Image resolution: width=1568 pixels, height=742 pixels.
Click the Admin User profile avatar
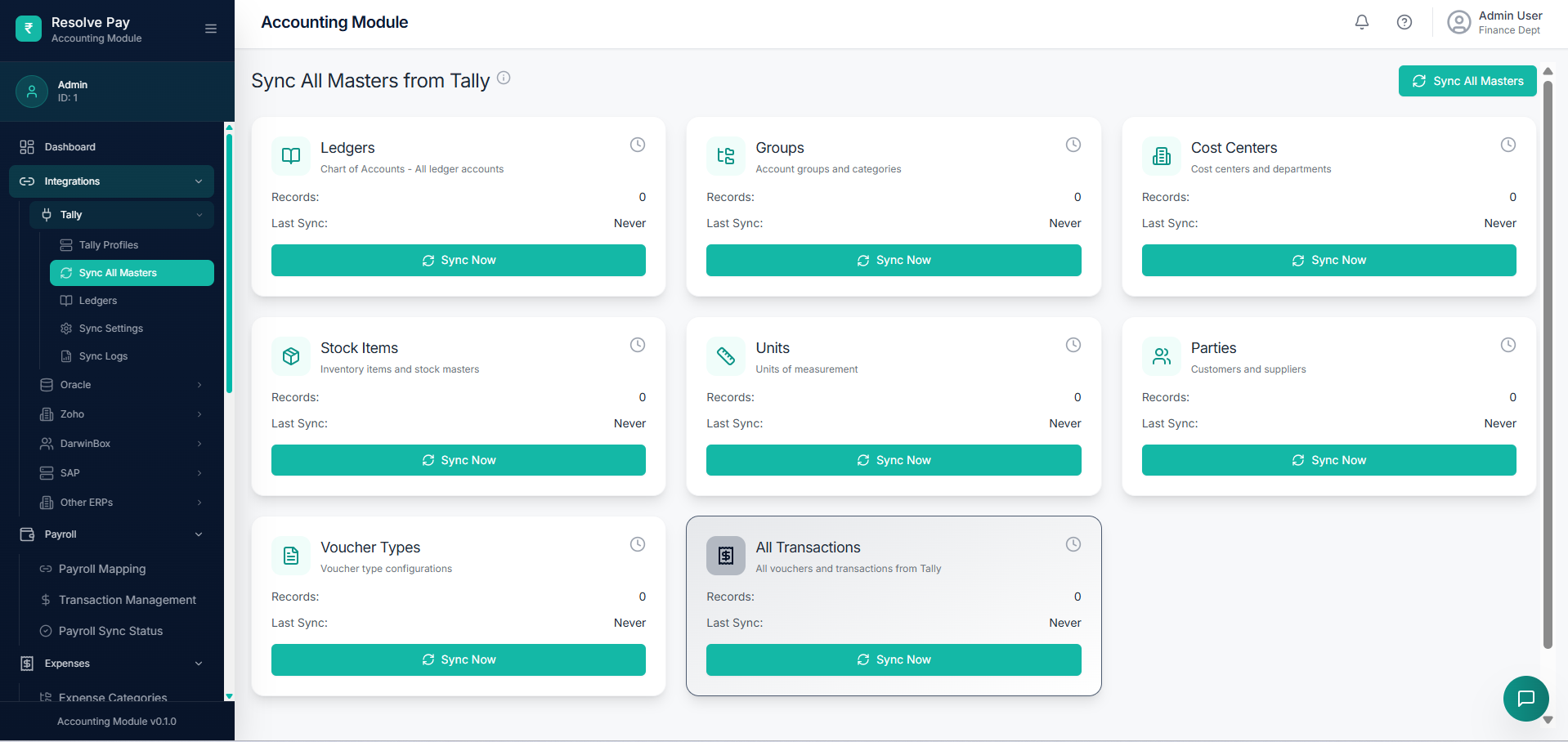(1459, 22)
